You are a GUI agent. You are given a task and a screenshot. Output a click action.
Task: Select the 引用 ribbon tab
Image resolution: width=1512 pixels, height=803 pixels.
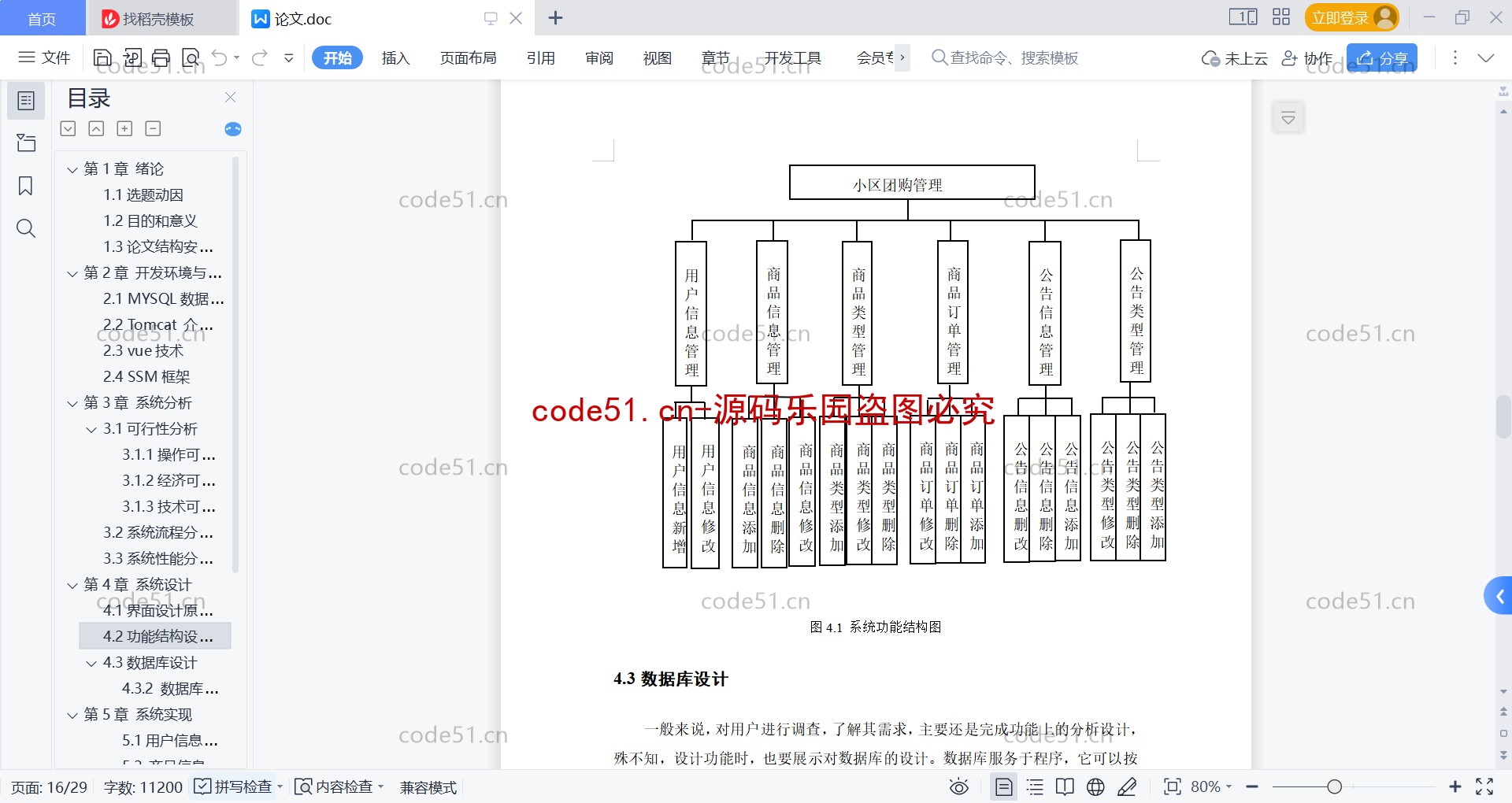541,57
